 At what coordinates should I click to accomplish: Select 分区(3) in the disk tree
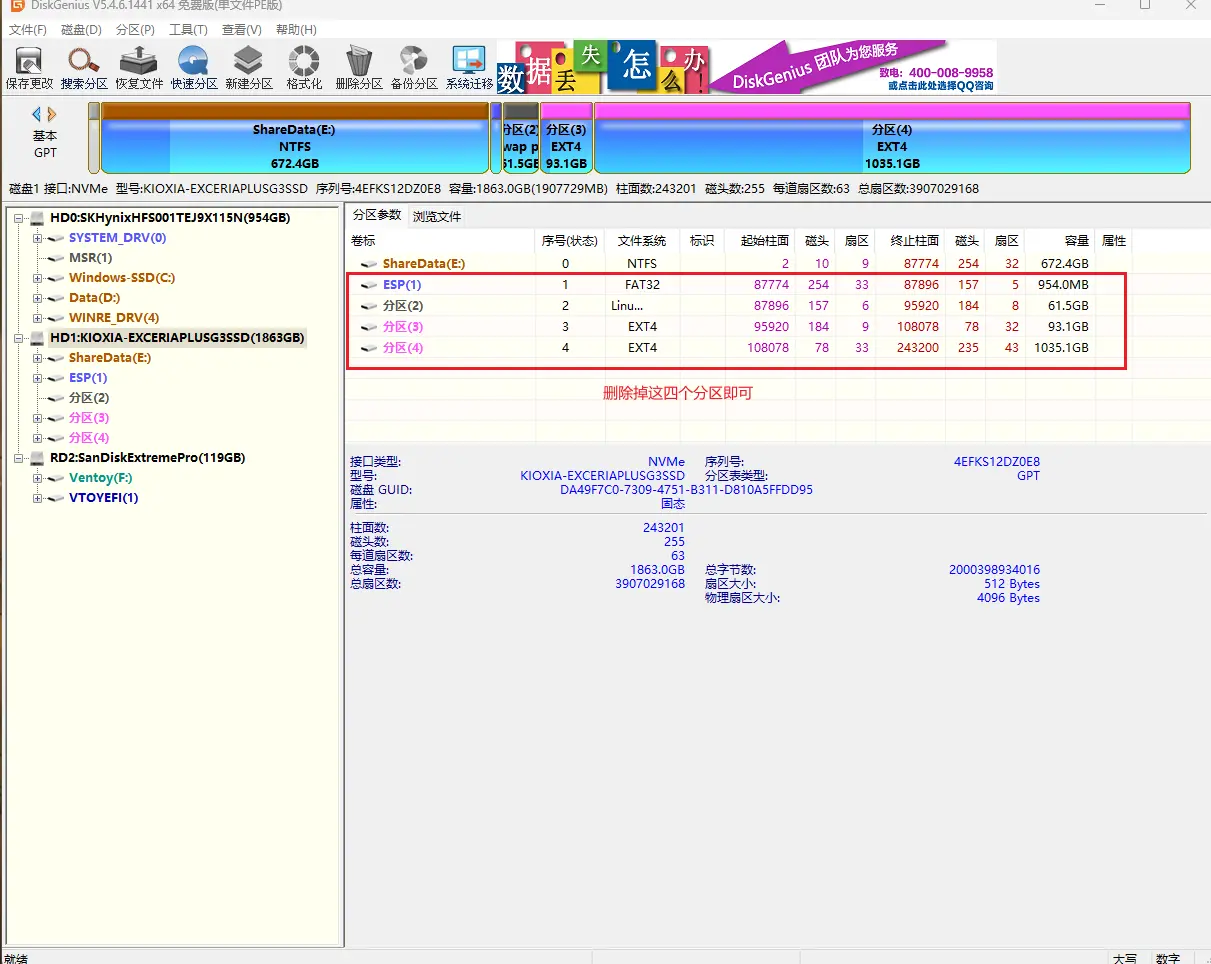[x=89, y=418]
